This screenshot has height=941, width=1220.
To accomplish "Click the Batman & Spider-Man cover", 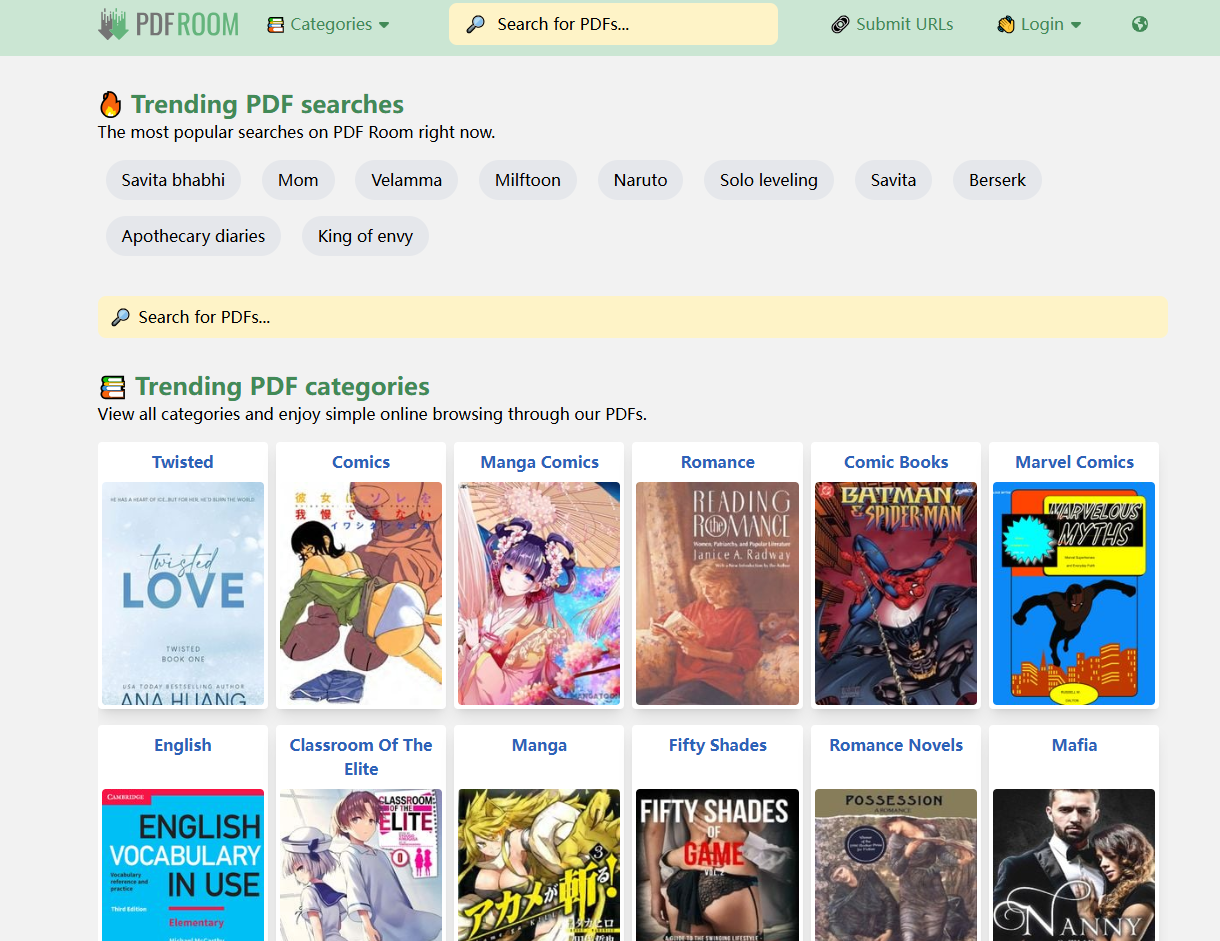I will (x=896, y=594).
